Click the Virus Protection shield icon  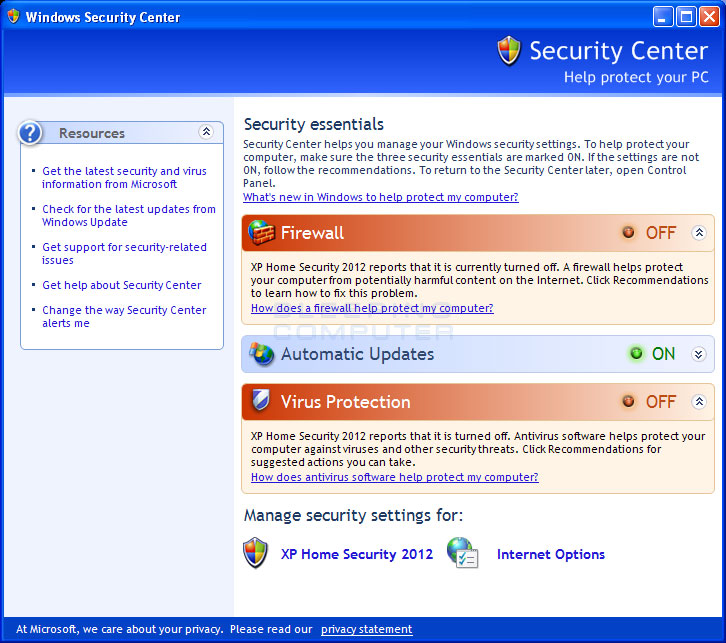tap(261, 400)
